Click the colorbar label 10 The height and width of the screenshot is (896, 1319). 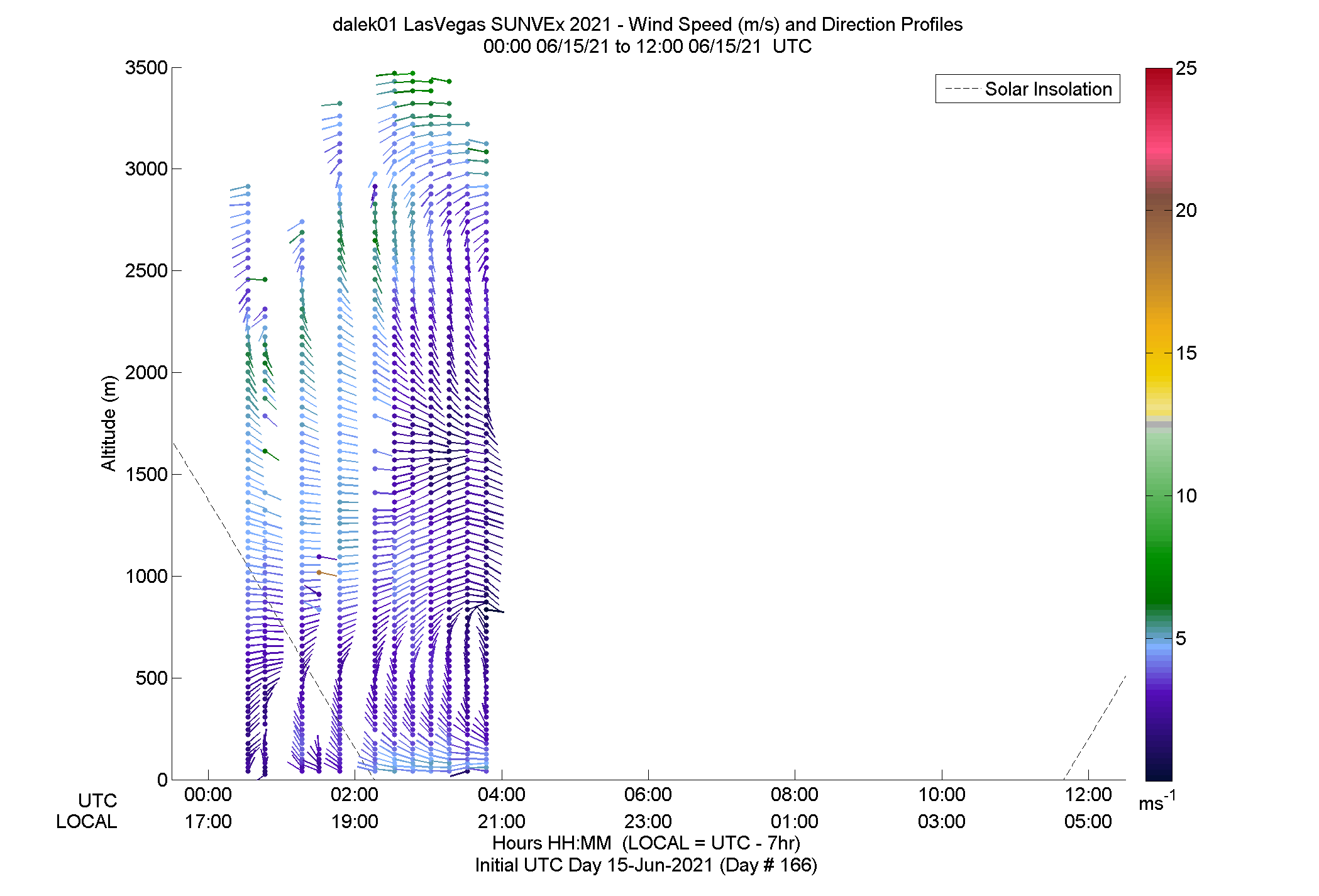(x=1186, y=495)
